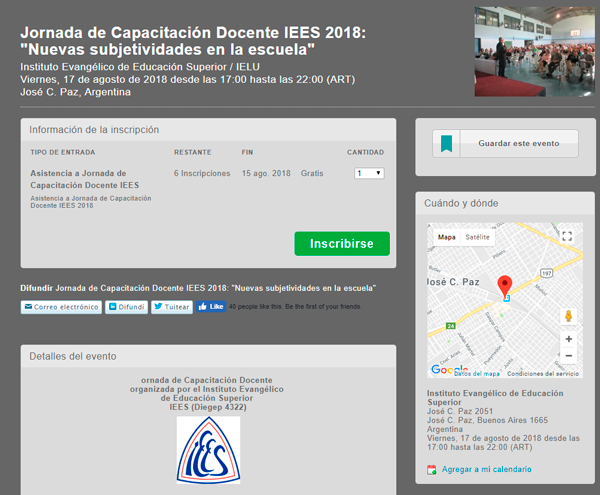
Task: Click '40 people like this' text
Action: coord(256,306)
